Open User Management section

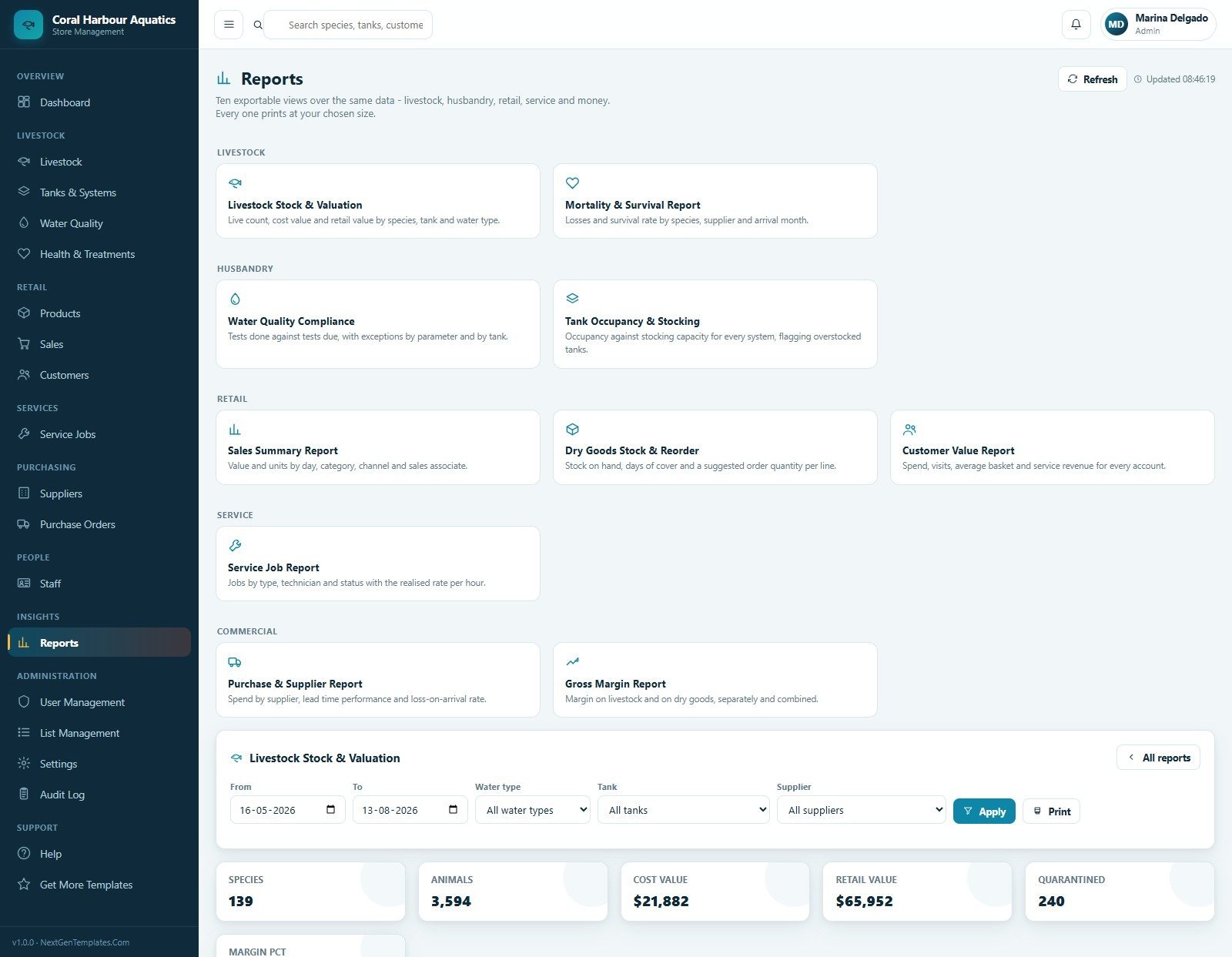pyautogui.click(x=99, y=701)
